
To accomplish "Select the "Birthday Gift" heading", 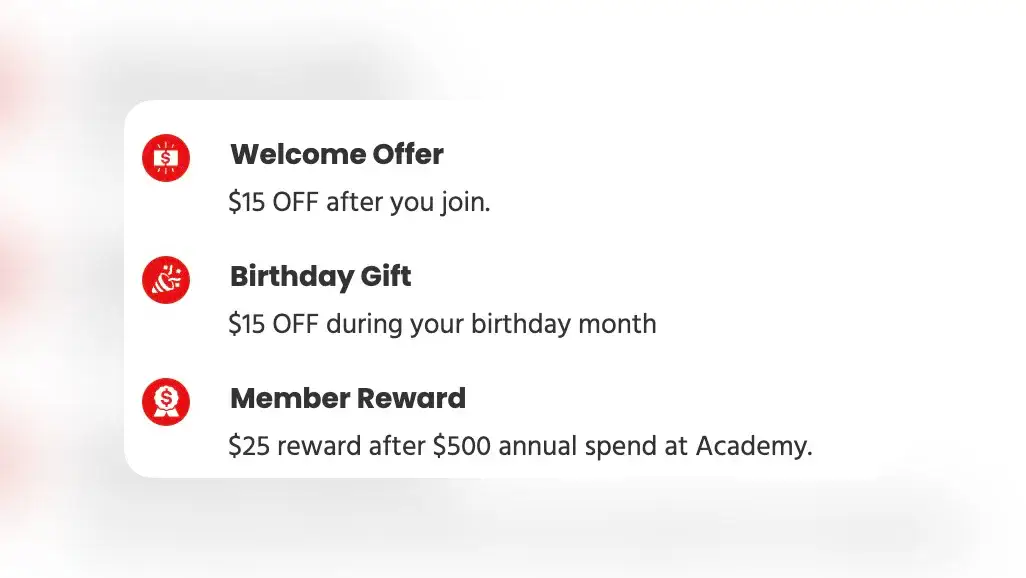I will (x=321, y=277).
